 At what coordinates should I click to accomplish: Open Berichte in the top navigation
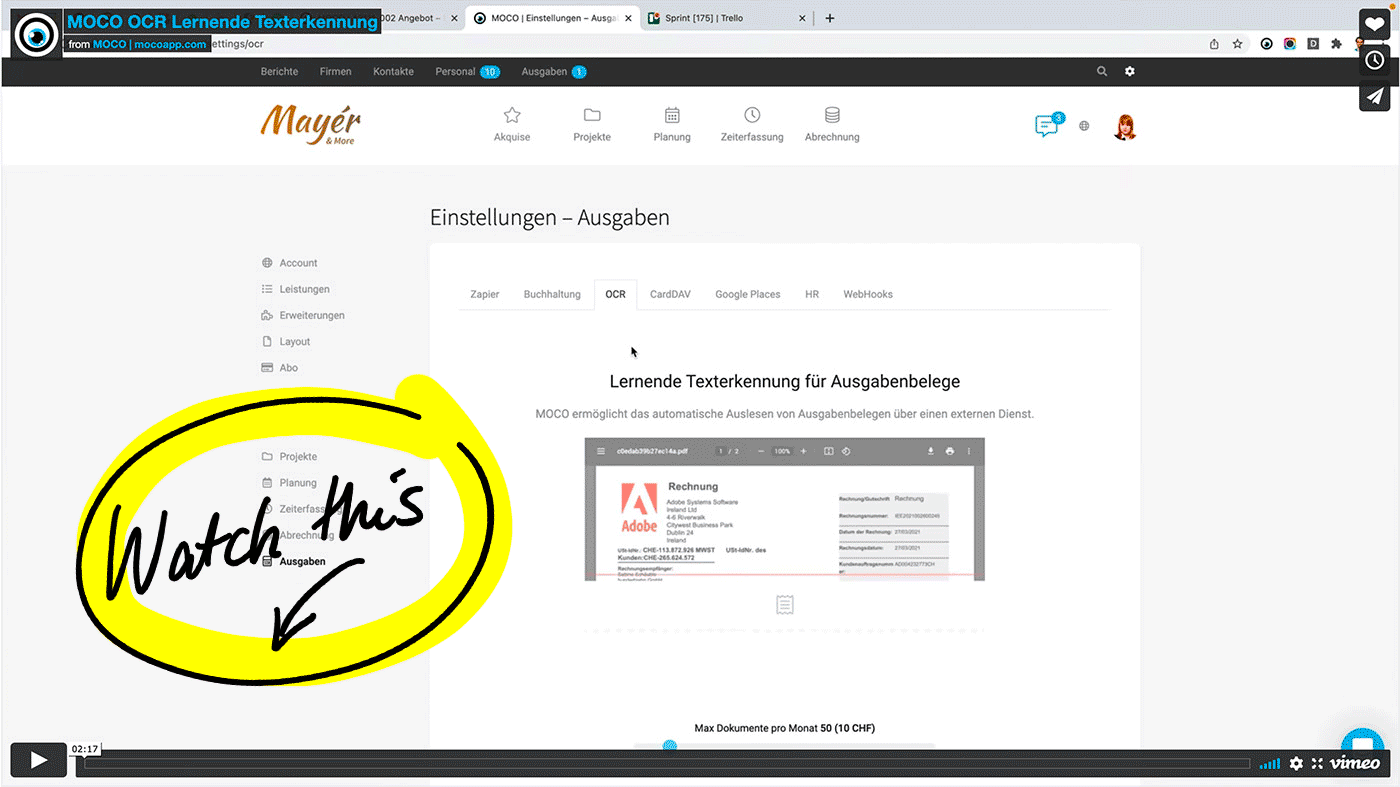pyautogui.click(x=279, y=72)
